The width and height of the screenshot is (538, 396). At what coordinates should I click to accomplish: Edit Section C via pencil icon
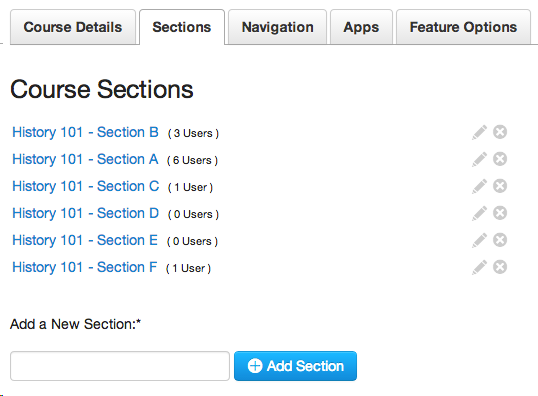[479, 186]
